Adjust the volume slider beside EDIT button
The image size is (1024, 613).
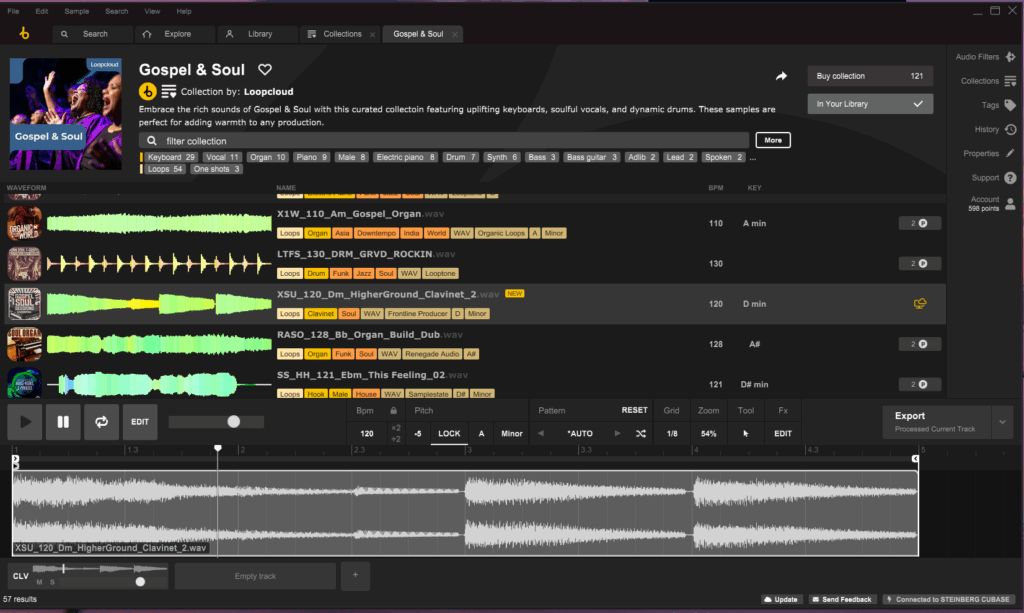pyautogui.click(x=233, y=422)
